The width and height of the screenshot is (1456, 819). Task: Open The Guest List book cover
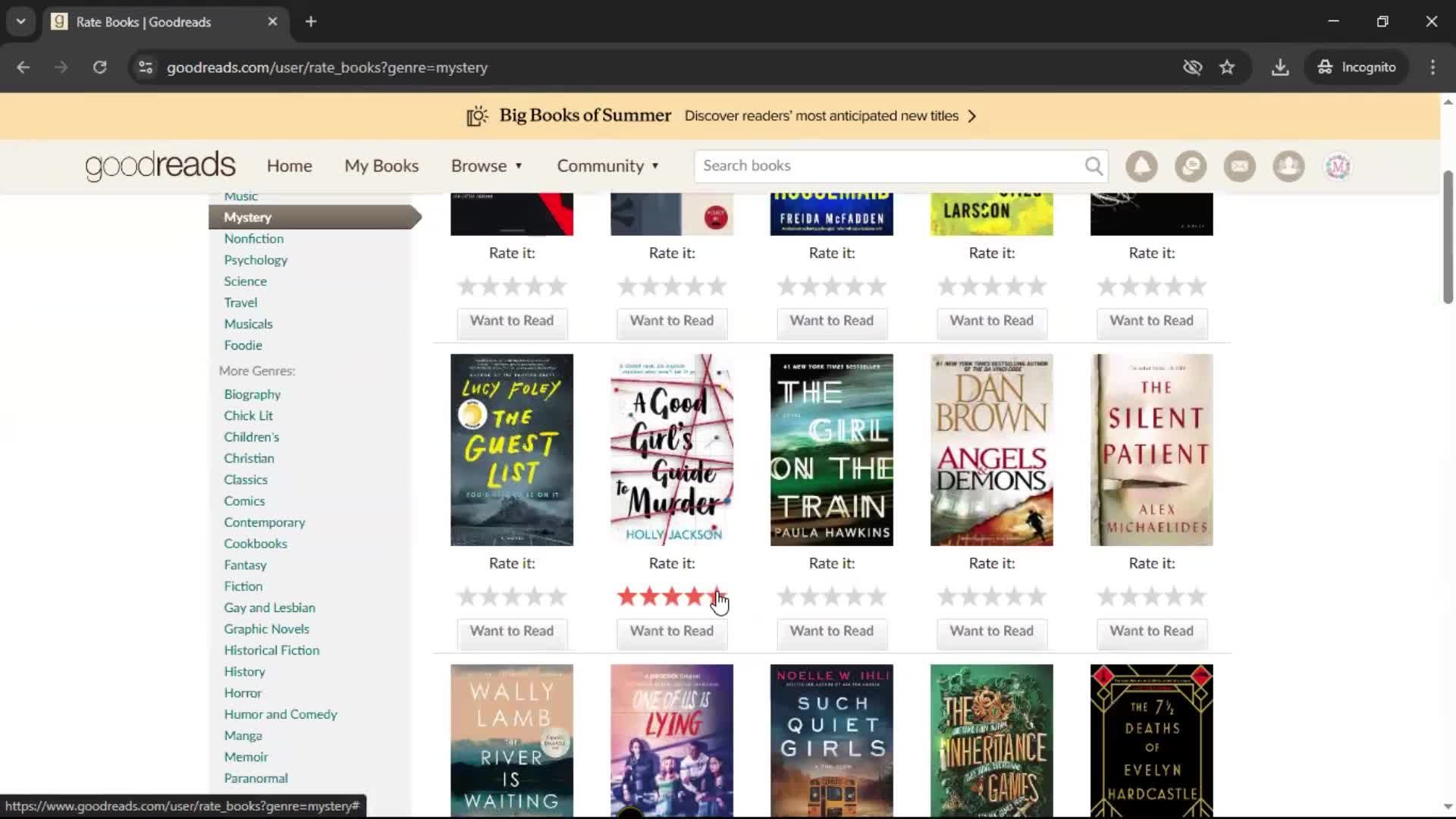point(512,450)
